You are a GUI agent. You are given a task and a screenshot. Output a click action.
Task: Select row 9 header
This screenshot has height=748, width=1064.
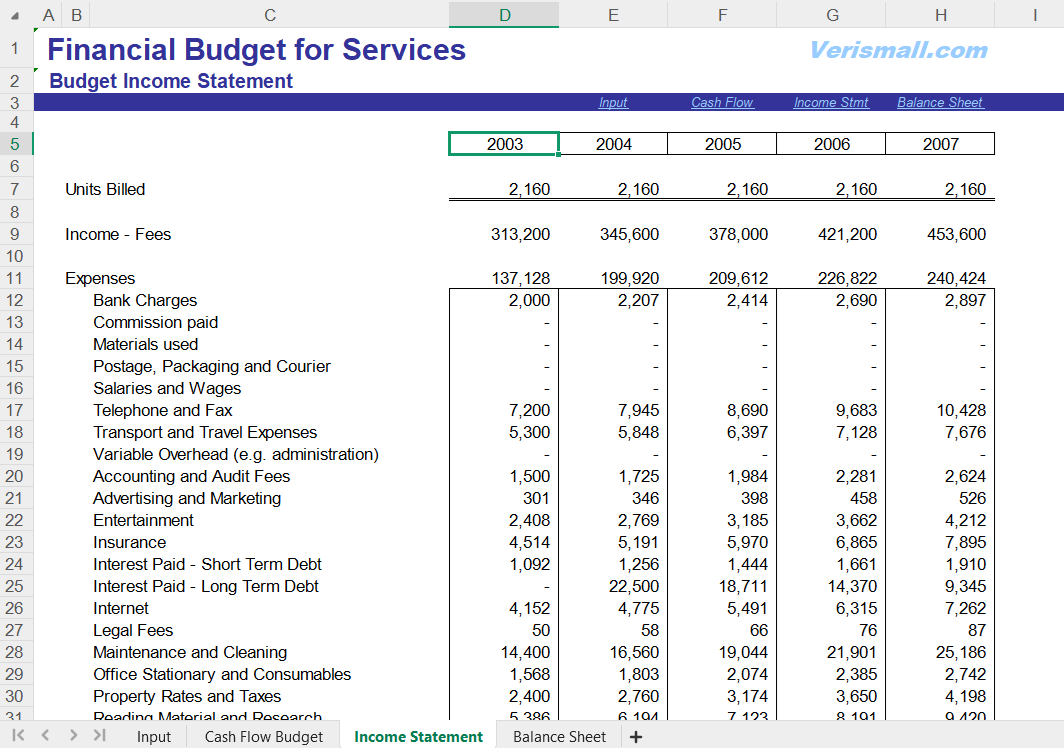16,234
